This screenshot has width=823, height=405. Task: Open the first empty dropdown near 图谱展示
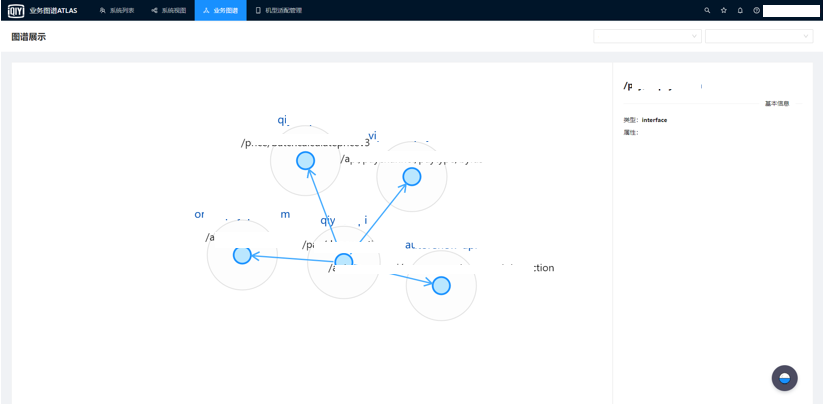(647, 36)
